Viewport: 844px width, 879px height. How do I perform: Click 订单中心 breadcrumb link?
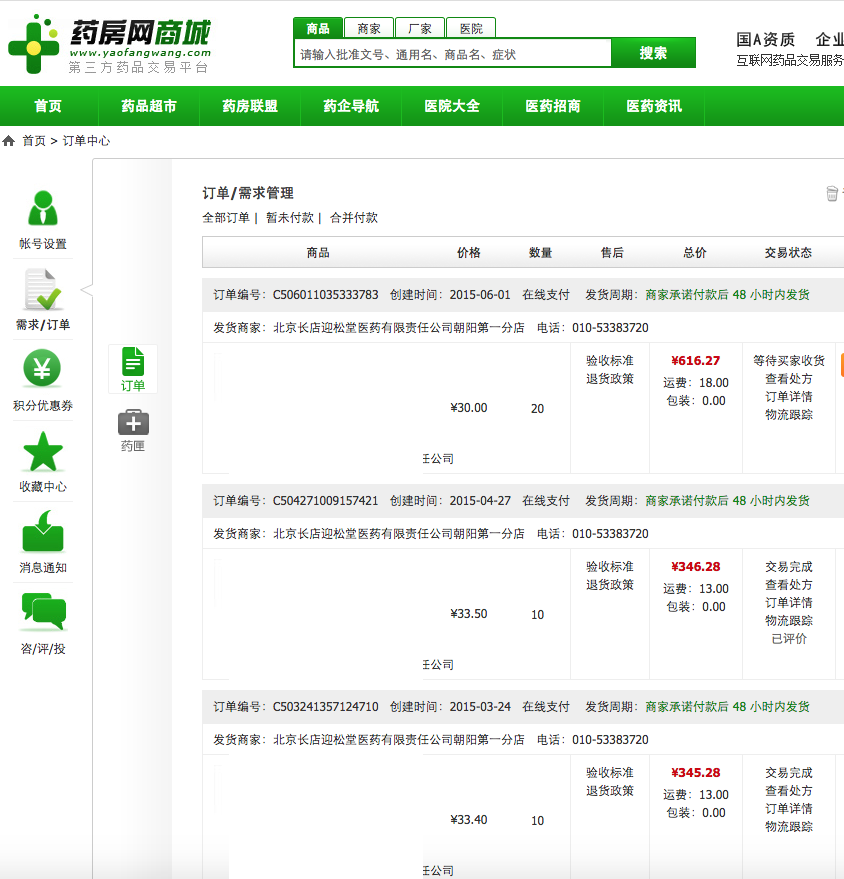86,141
